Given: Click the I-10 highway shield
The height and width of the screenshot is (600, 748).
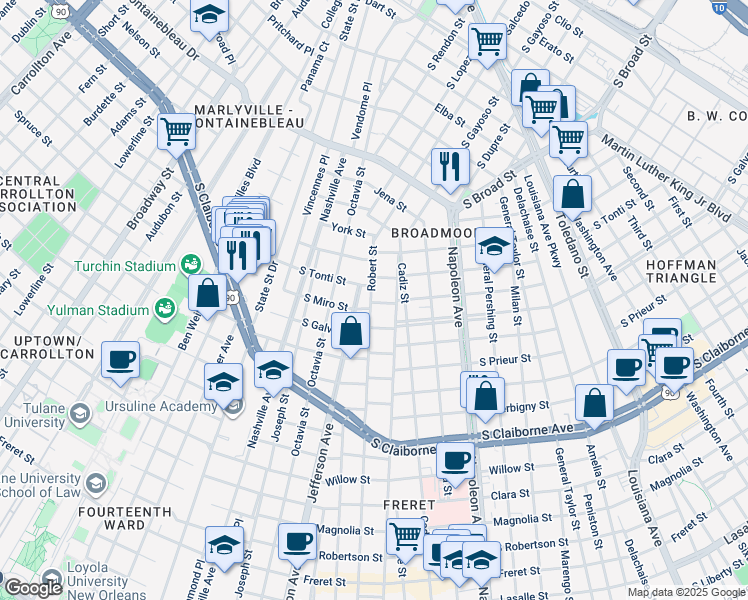Looking at the screenshot, I should (x=719, y=7).
